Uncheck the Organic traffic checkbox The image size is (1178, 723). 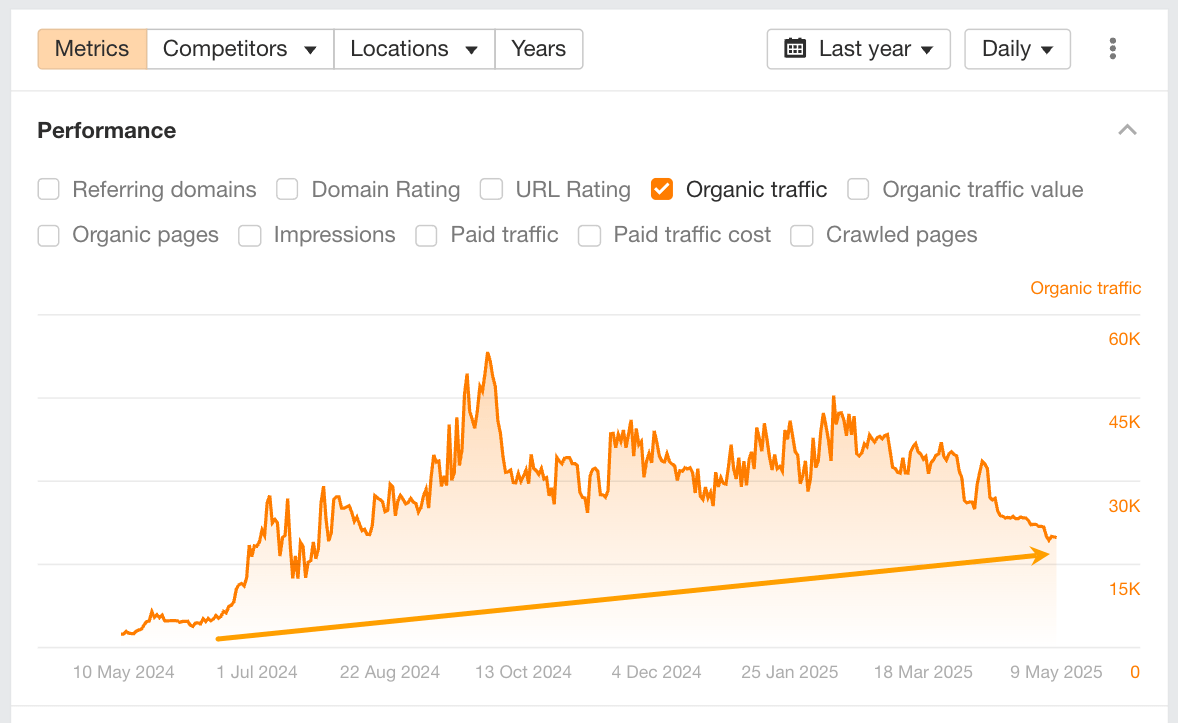(x=661, y=189)
